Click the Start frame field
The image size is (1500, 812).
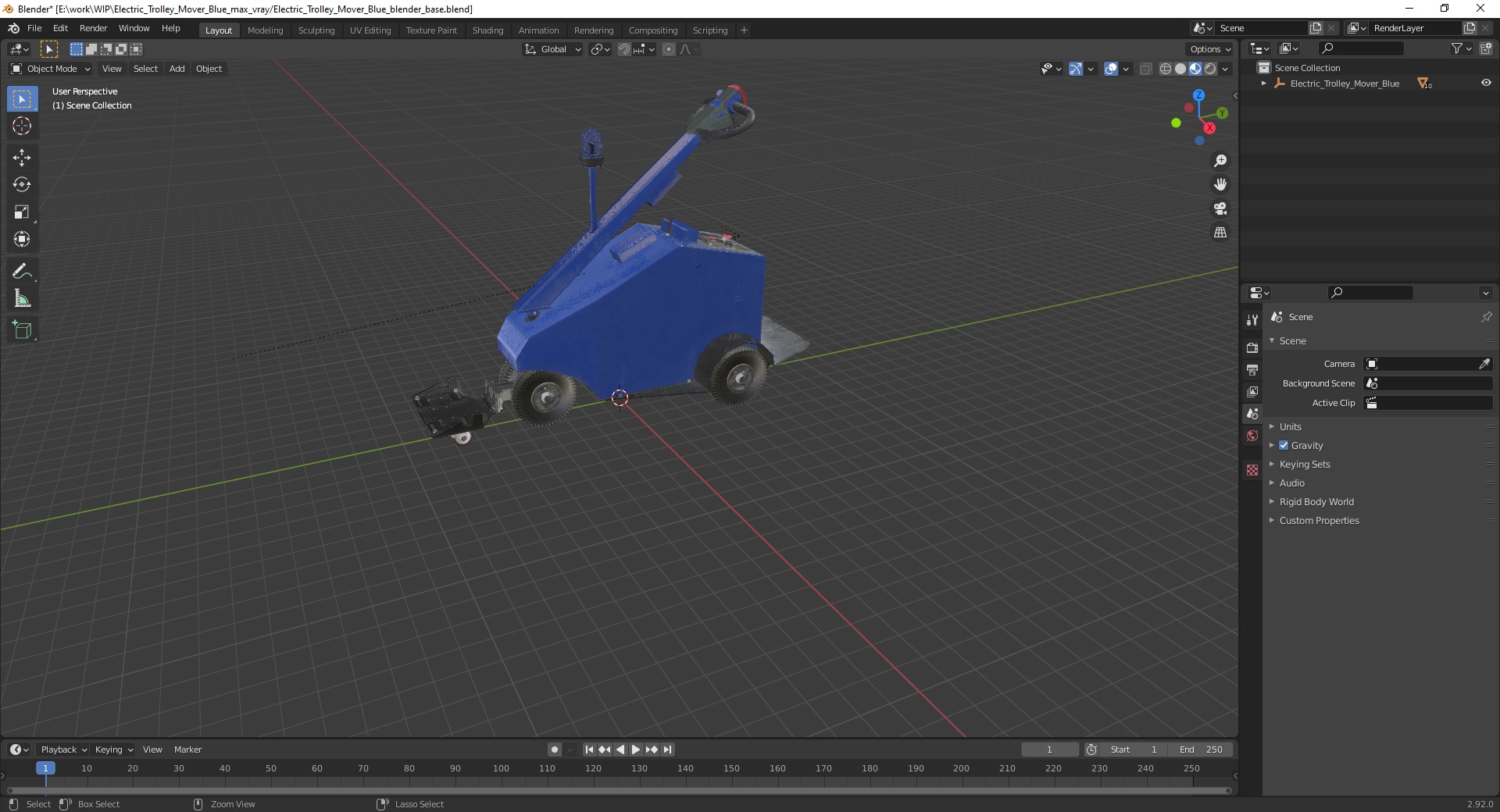[1133, 750]
